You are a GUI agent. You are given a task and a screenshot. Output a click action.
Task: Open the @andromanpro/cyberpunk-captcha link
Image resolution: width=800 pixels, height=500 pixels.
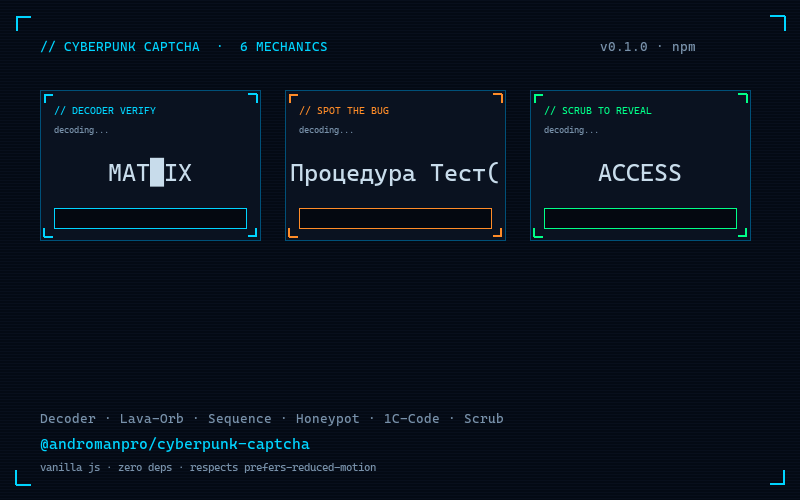pos(175,444)
